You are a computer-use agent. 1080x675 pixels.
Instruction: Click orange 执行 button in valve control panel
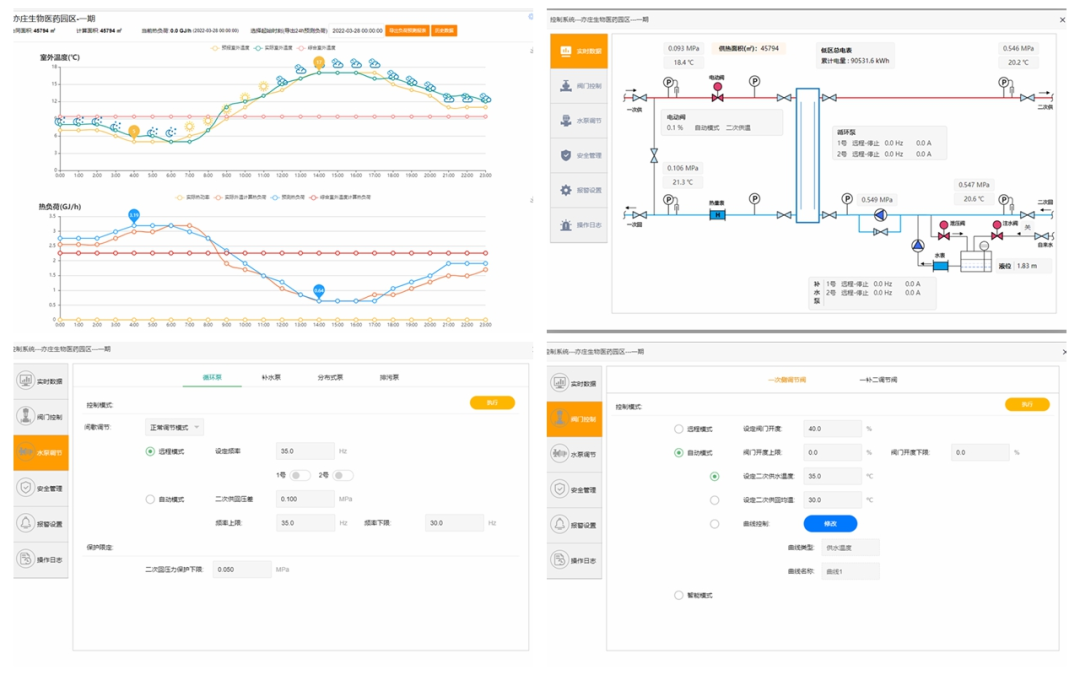click(1027, 404)
